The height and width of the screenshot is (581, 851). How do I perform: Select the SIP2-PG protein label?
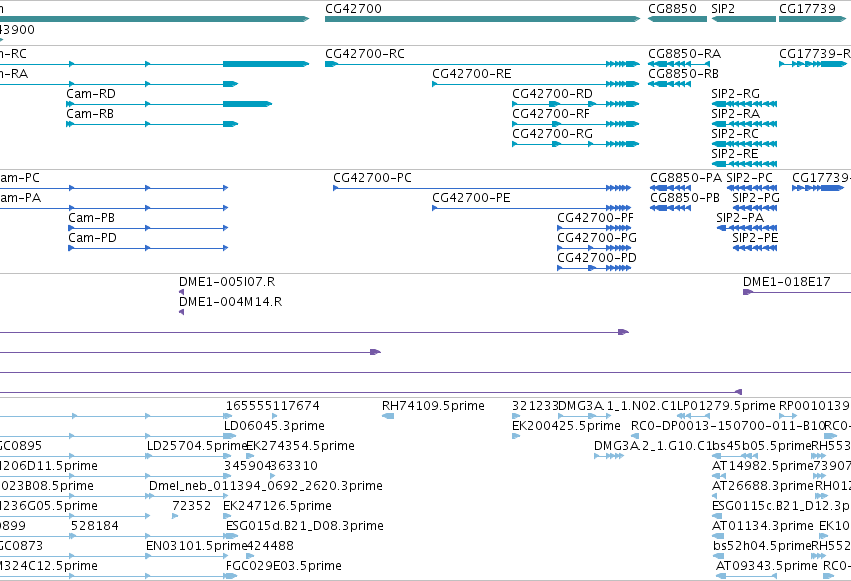tap(756, 198)
